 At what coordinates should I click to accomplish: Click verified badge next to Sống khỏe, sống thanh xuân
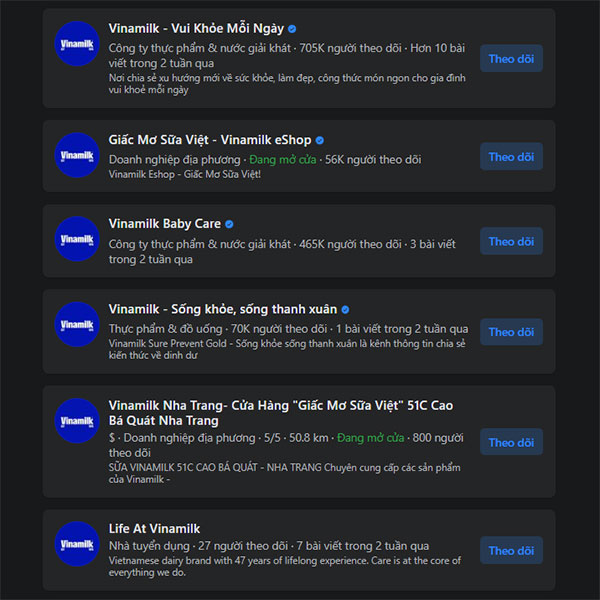[x=345, y=310]
